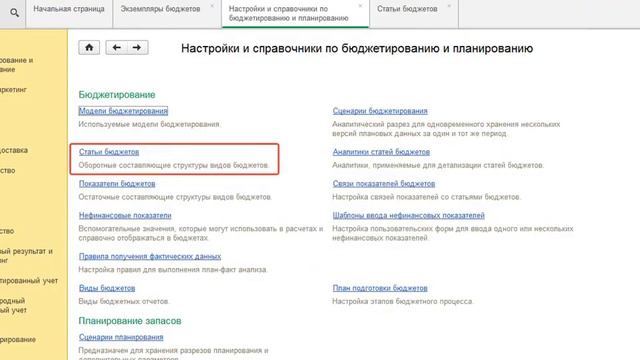Open Виды бюджетов link

point(107,288)
